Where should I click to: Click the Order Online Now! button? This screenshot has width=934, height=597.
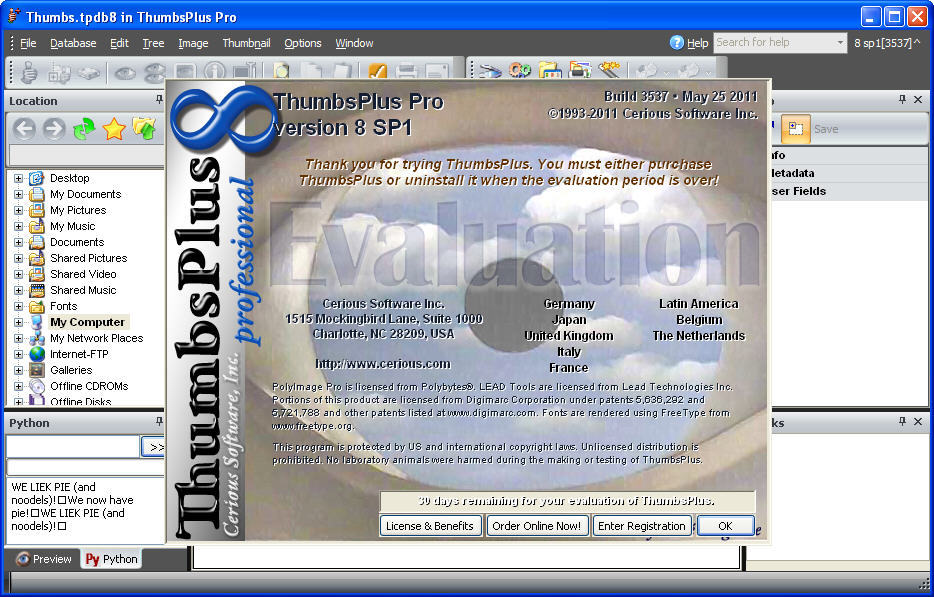point(537,526)
